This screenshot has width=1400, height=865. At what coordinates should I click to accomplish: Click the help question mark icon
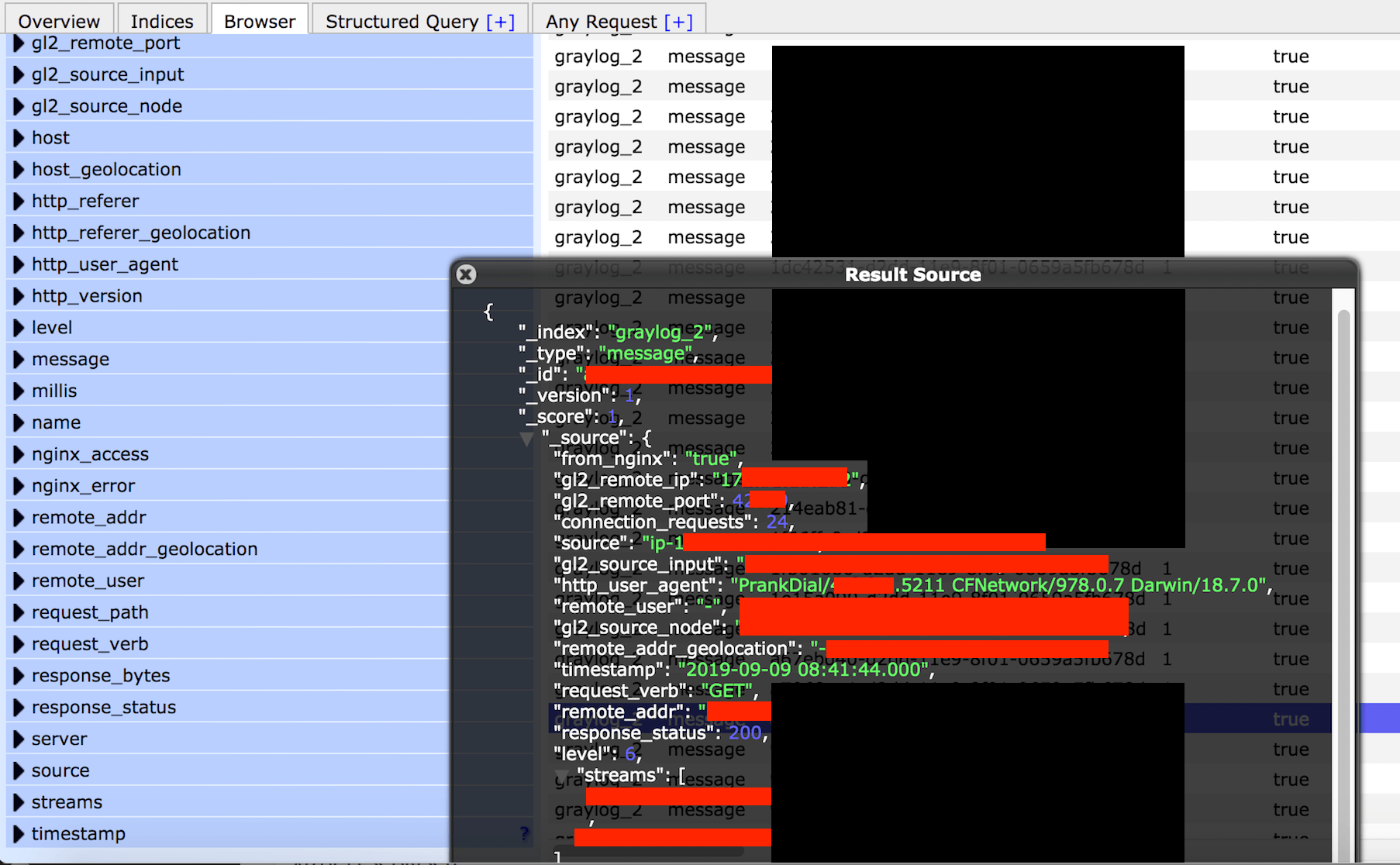point(525,833)
